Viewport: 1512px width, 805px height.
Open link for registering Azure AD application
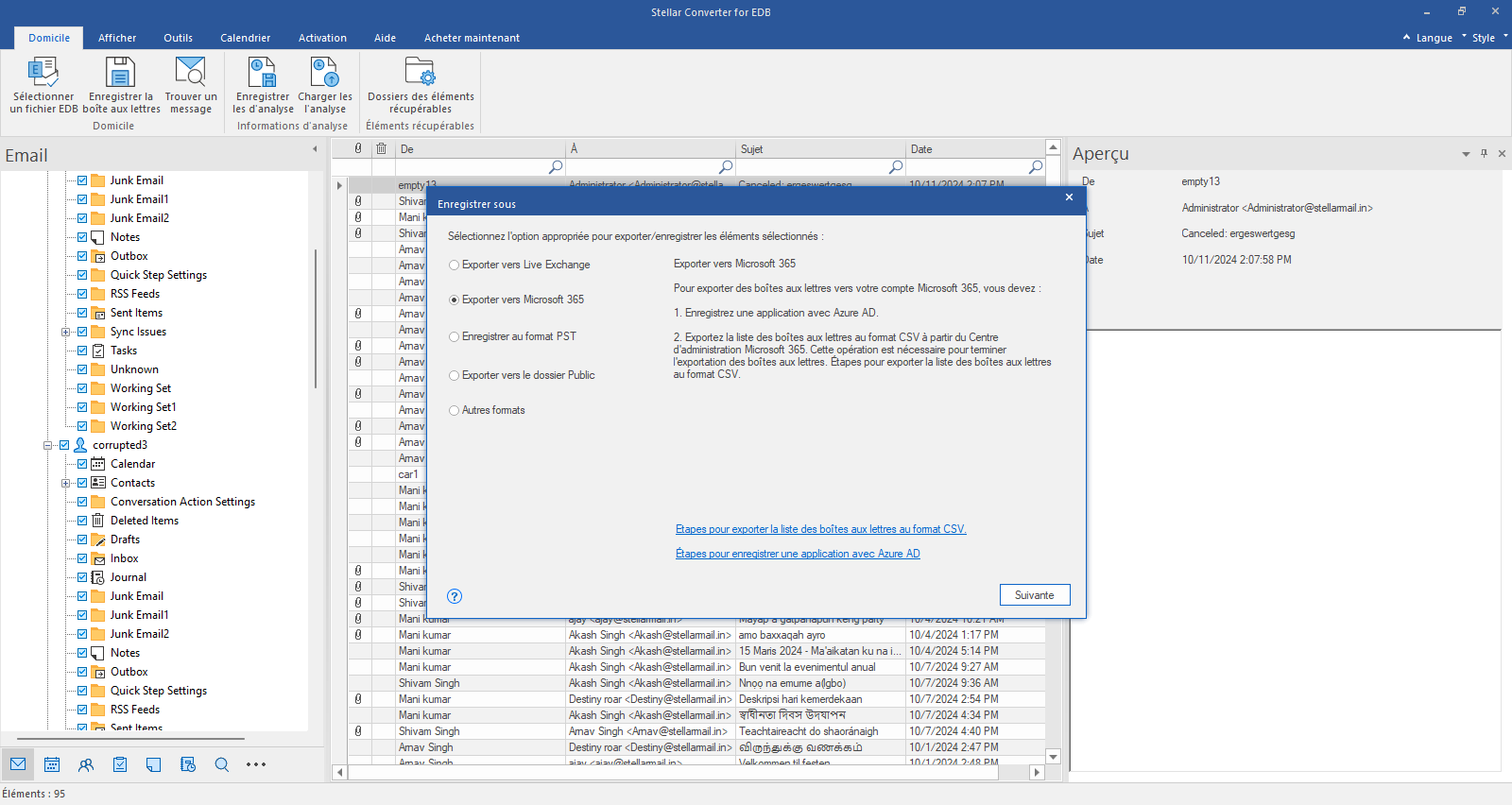[x=798, y=554]
